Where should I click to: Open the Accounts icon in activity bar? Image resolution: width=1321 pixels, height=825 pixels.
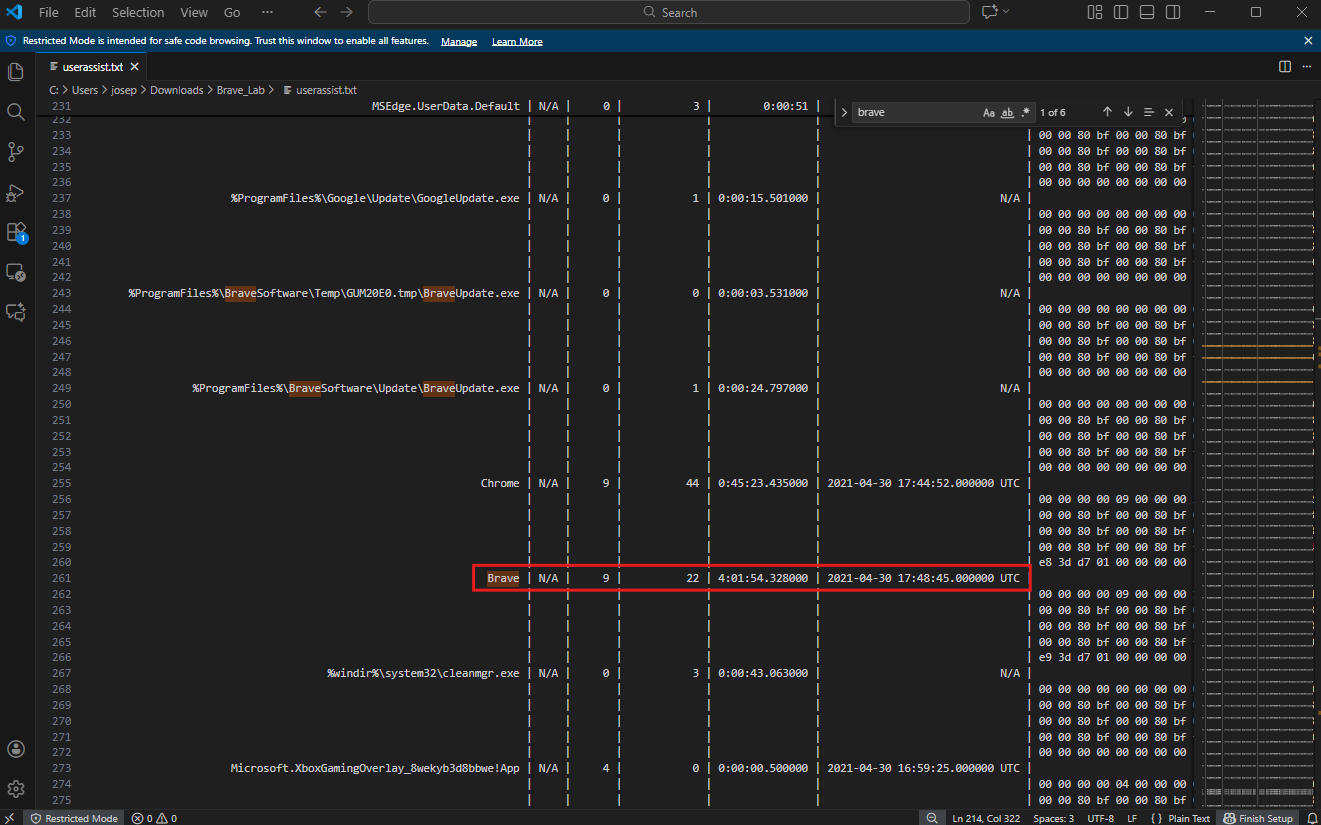click(16, 749)
